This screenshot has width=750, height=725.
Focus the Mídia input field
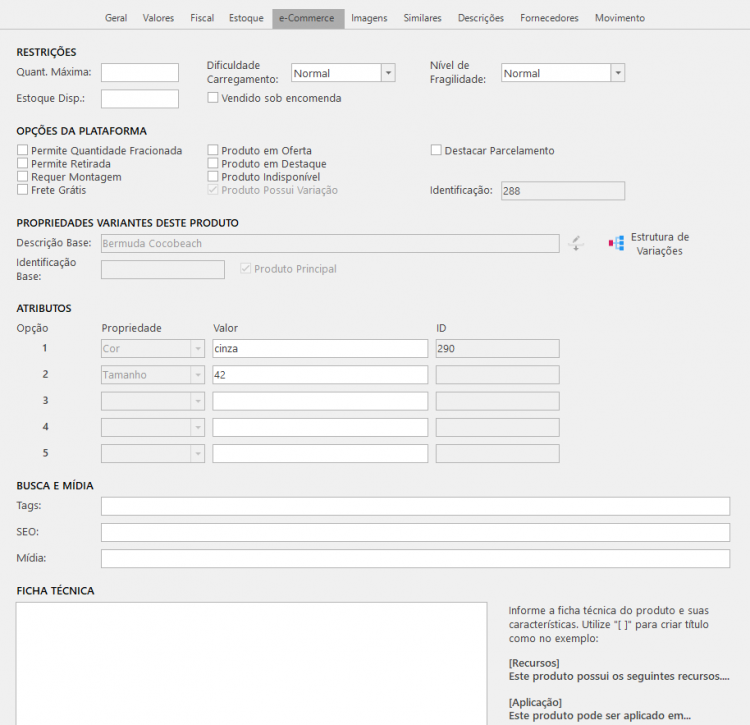coord(415,559)
